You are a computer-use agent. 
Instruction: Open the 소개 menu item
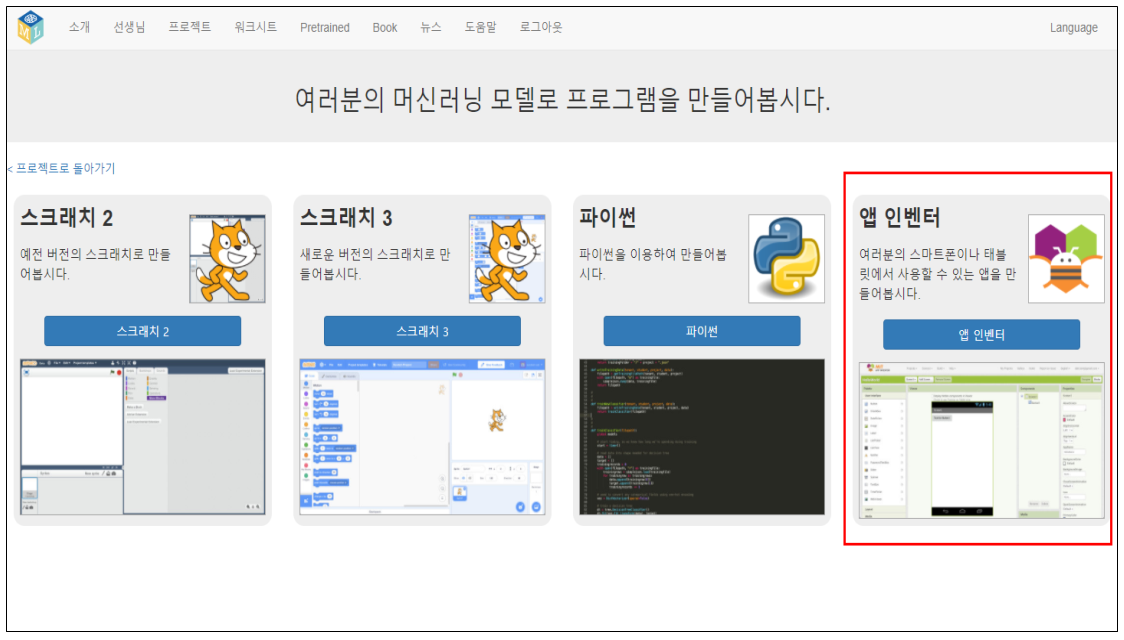tap(80, 27)
